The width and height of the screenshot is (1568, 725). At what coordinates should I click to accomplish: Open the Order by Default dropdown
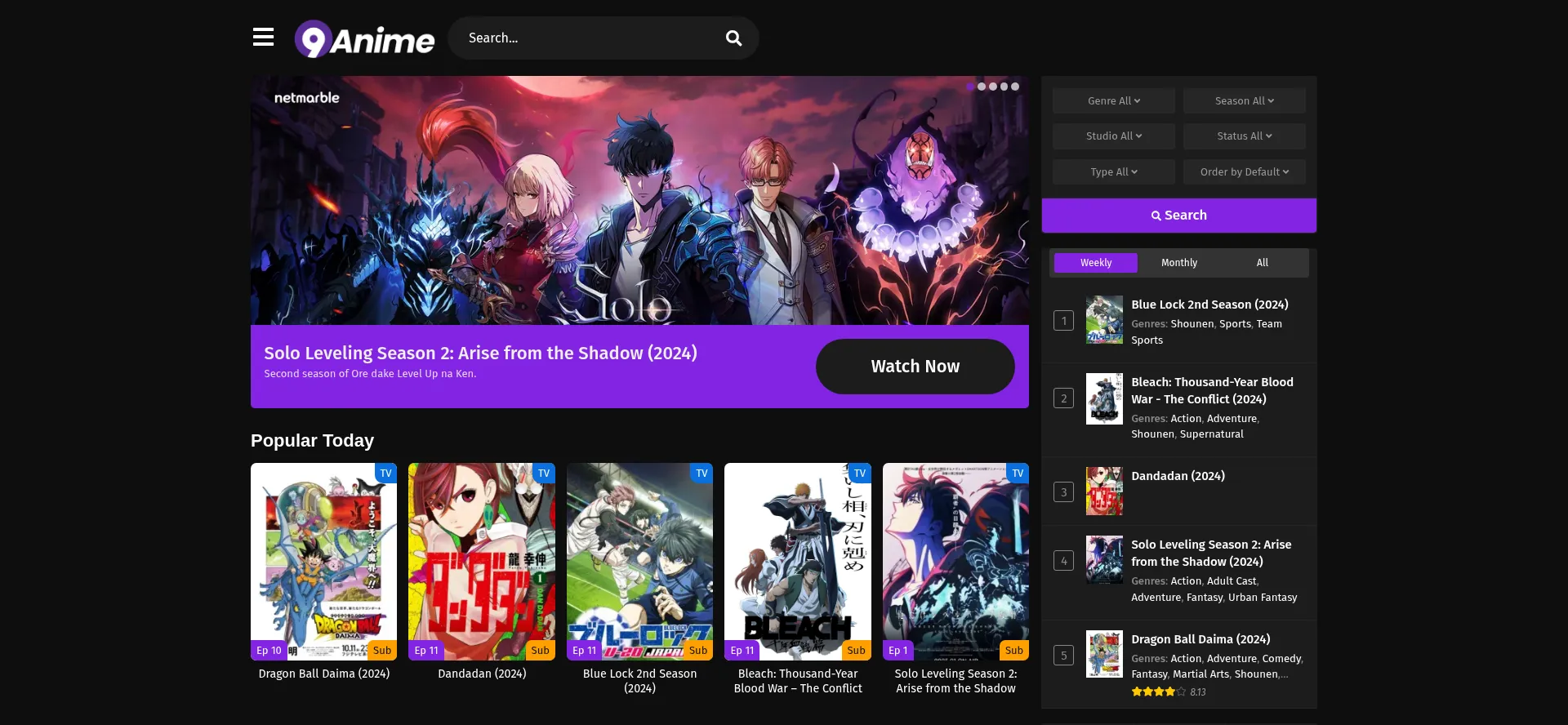[x=1245, y=172]
